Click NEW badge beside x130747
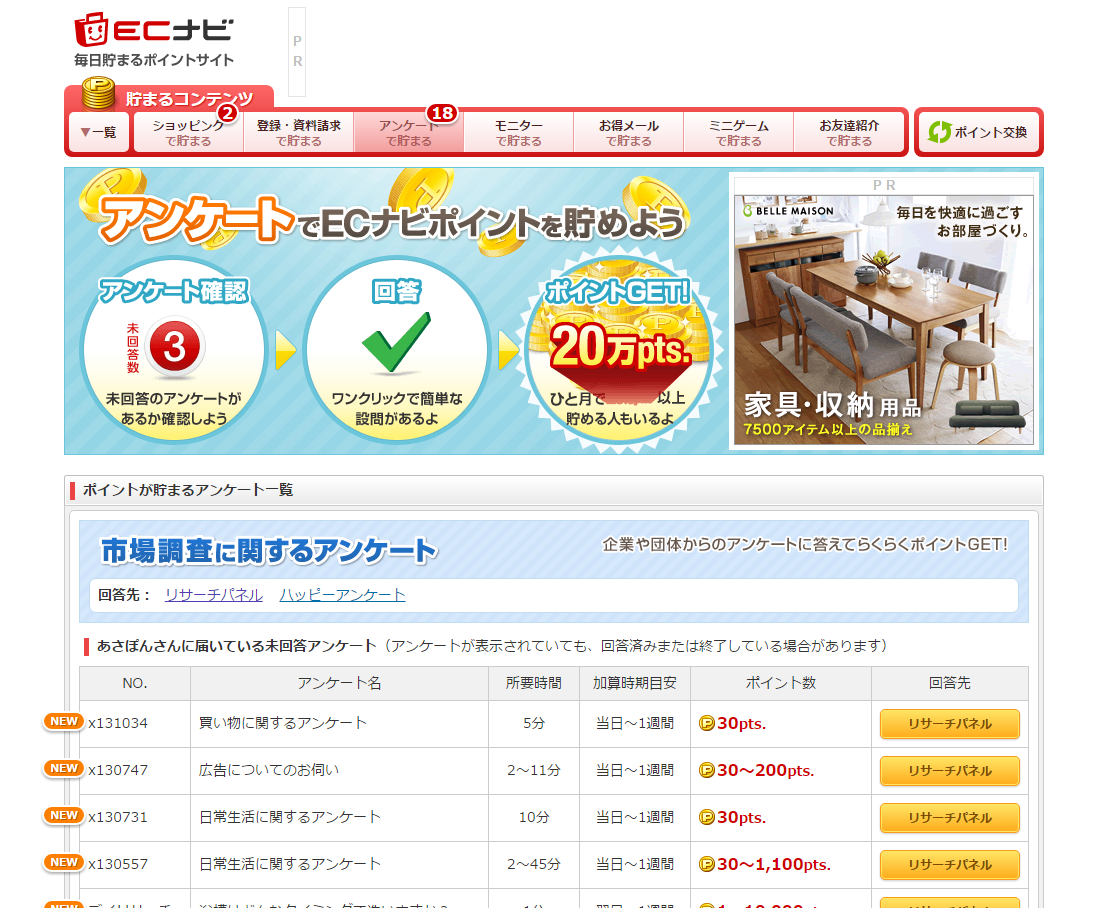 63,769
